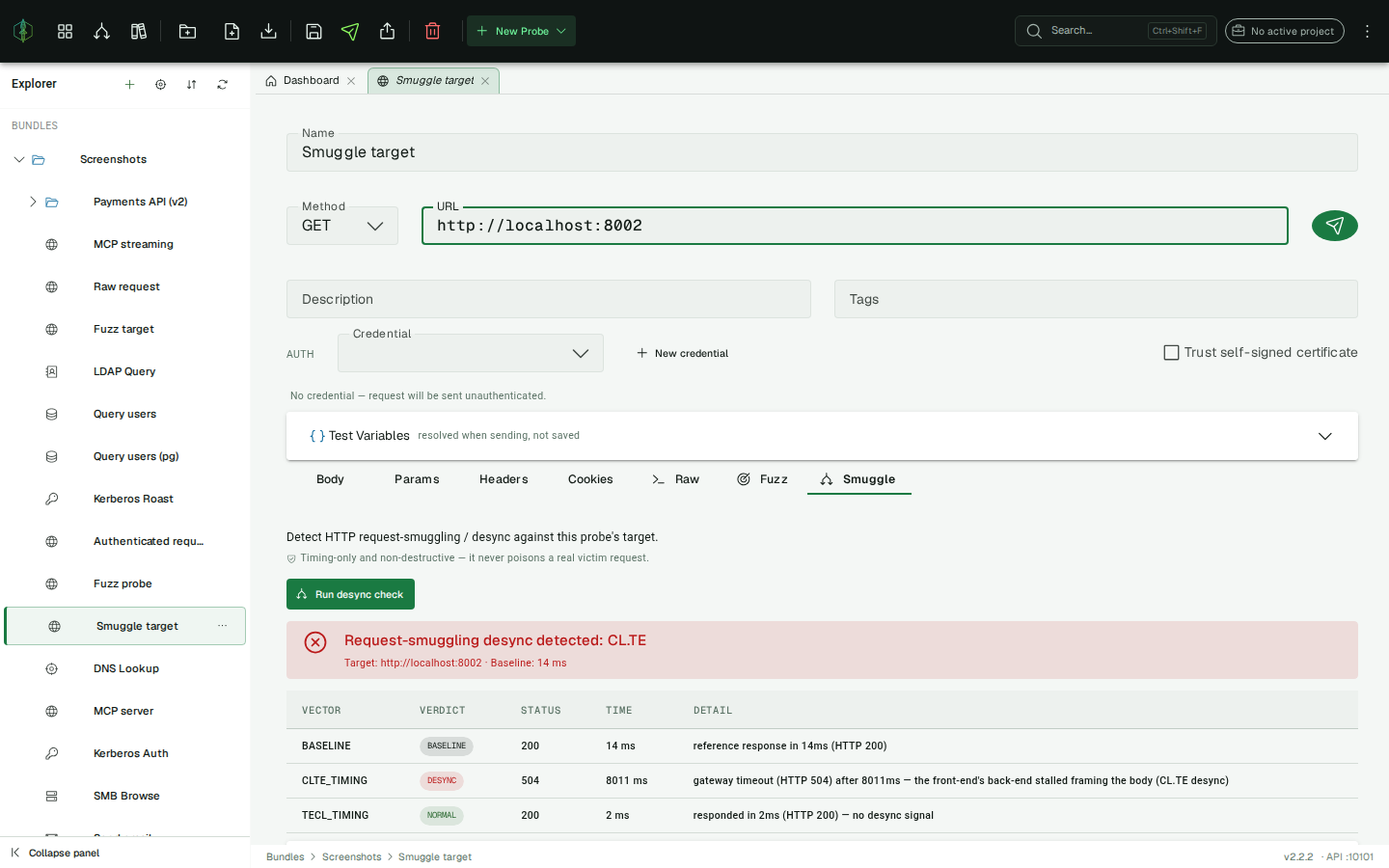Click the Screenshots breadcrumb link
This screenshot has width=1389, height=868.
(x=351, y=856)
